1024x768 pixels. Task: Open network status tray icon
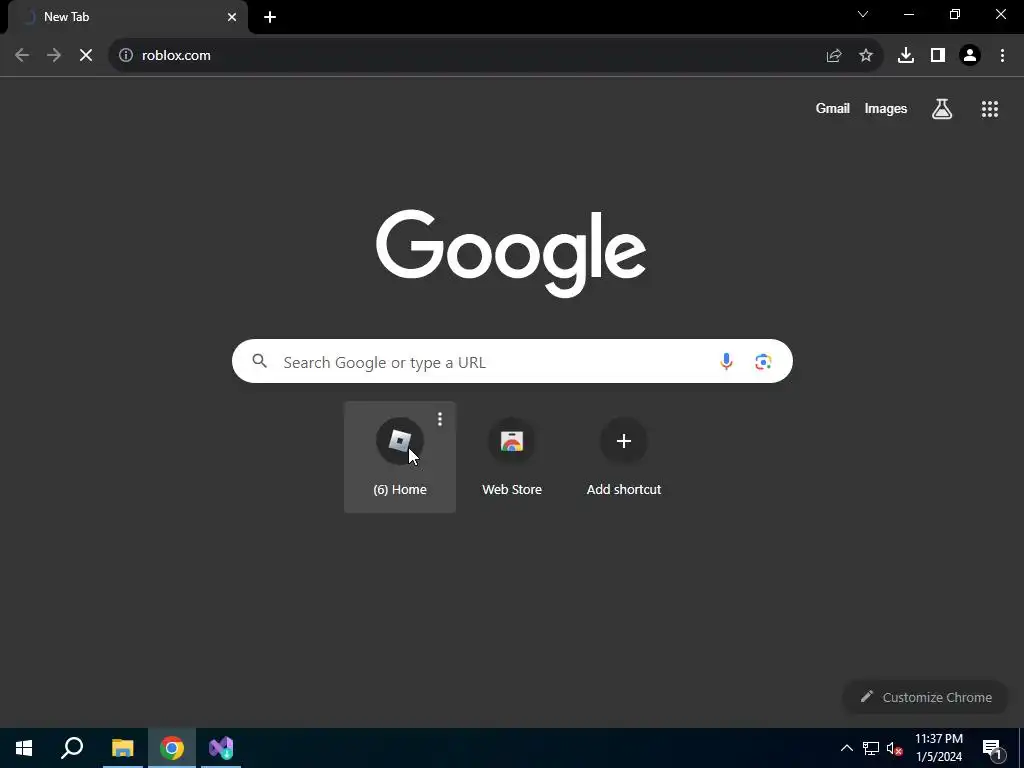click(x=871, y=748)
